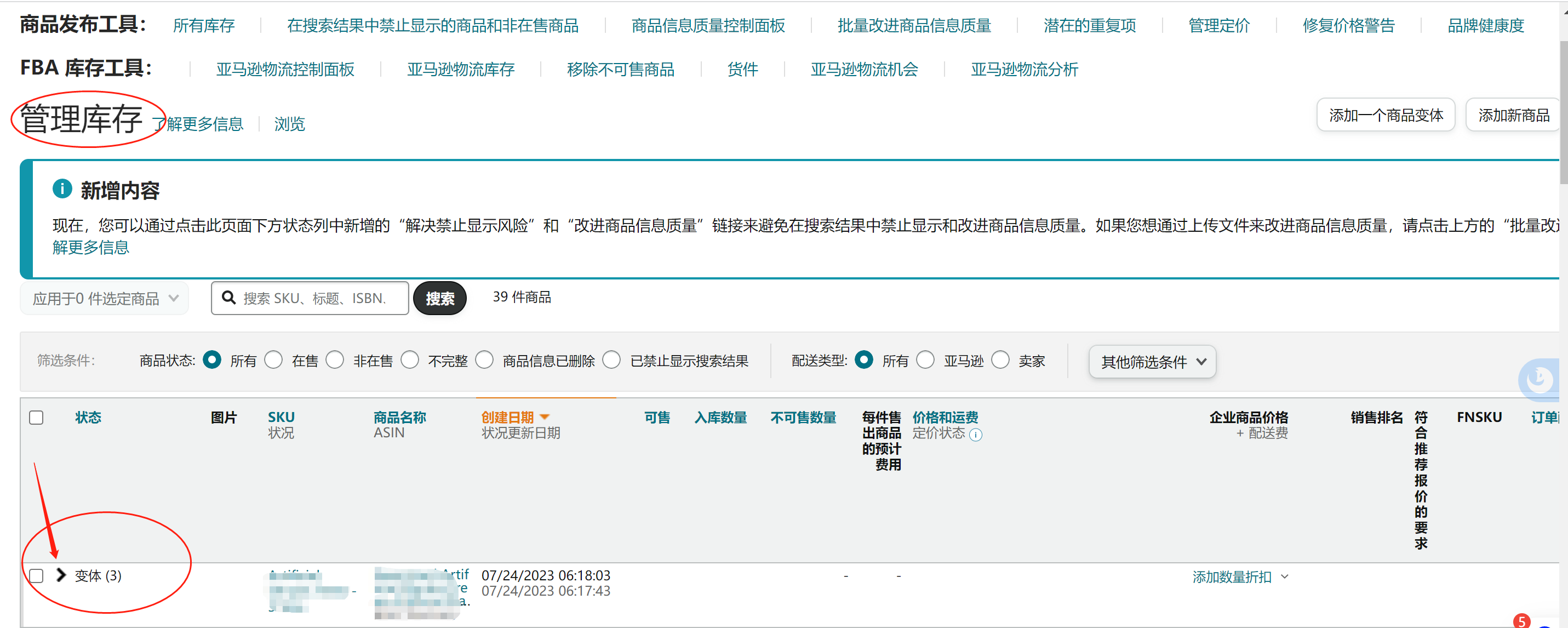This screenshot has height=628, width=1568.
Task: Open 在搜索结果中禁止显示的商品和非在售商品
Action: [x=433, y=26]
